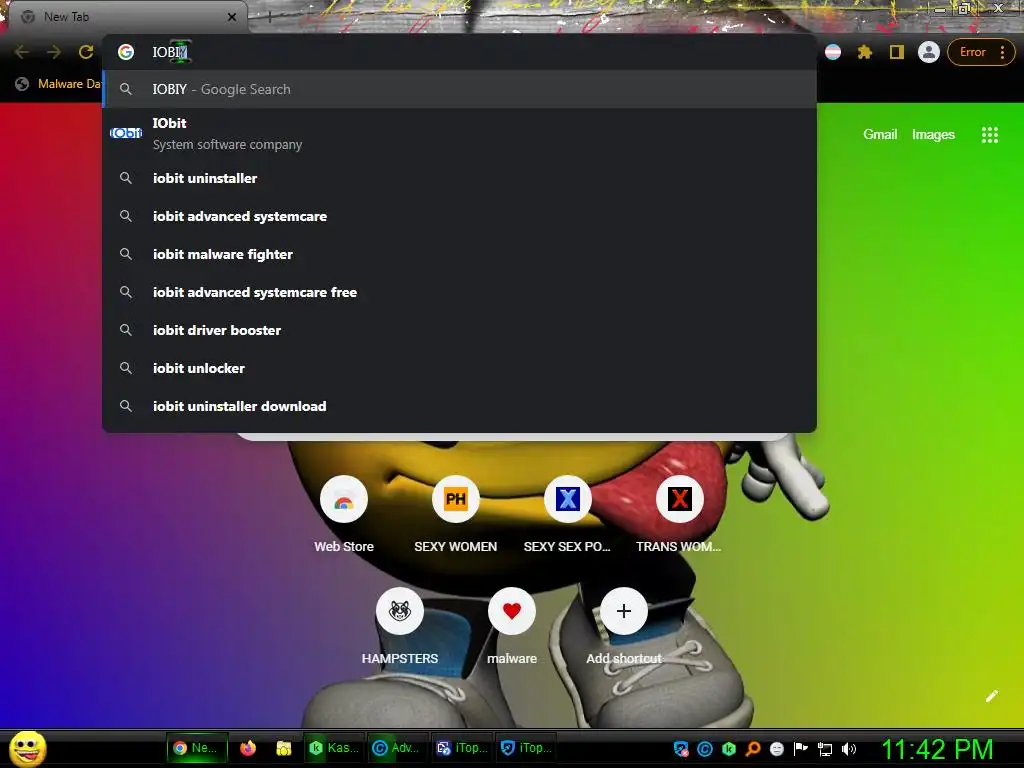
Task: Switch to first iTop taskbar button
Action: point(462,748)
